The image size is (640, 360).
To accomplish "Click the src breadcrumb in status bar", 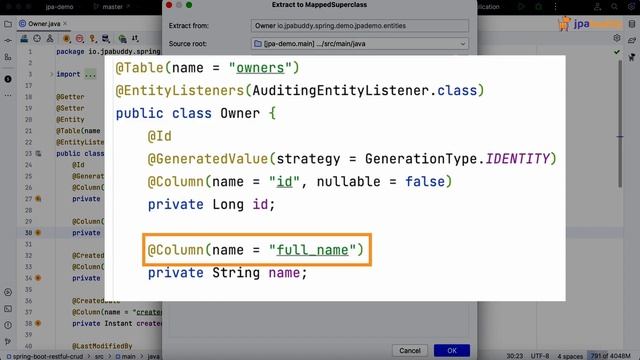I will [99, 356].
